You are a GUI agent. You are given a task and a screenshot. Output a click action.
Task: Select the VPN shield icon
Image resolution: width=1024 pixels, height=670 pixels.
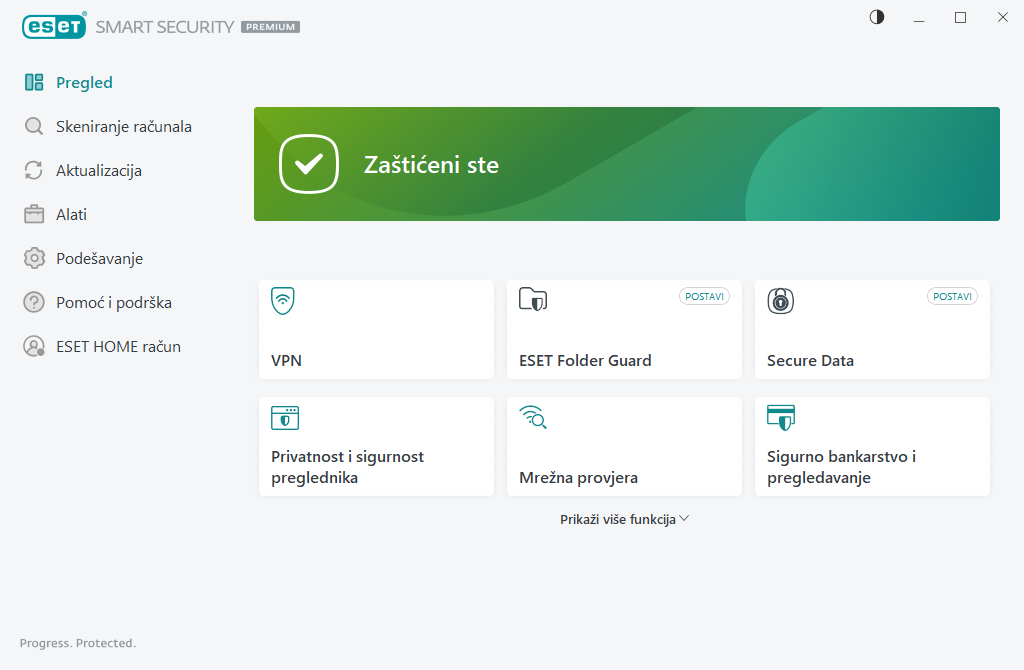(x=284, y=299)
